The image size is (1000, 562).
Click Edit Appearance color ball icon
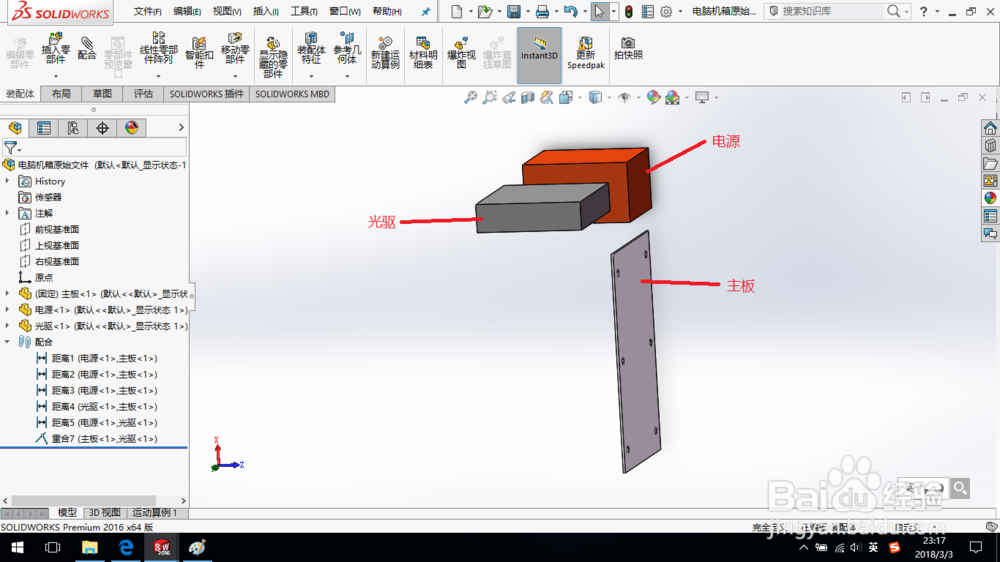tap(653, 98)
